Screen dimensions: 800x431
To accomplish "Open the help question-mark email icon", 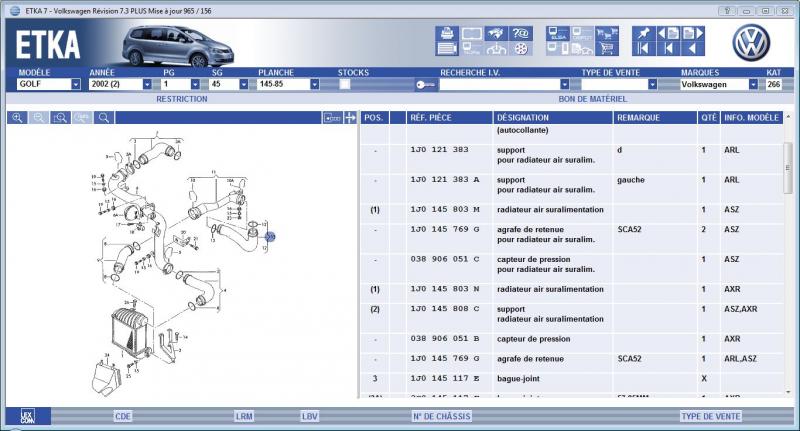I will point(520,33).
